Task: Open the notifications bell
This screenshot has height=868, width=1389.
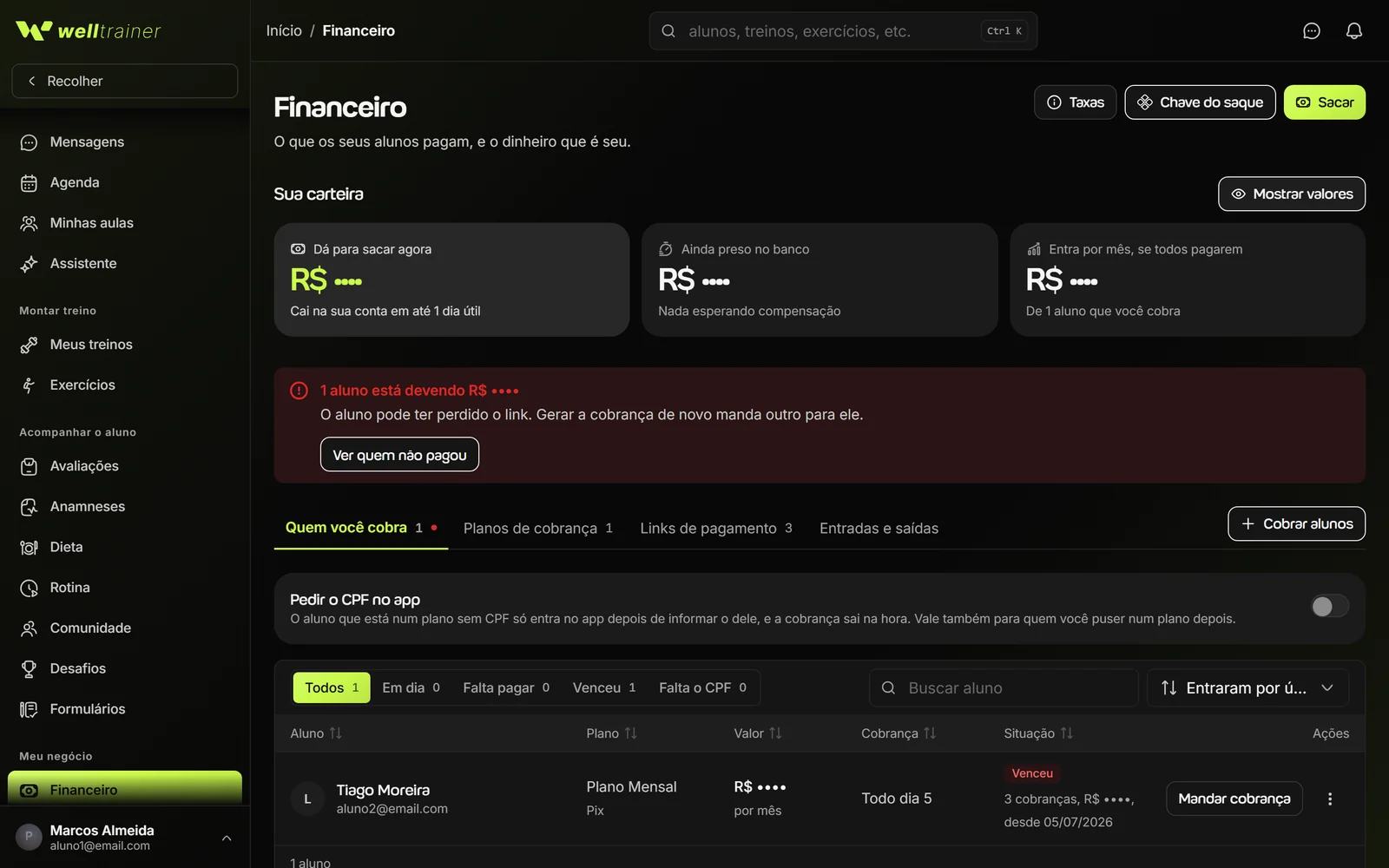Action: pyautogui.click(x=1354, y=31)
